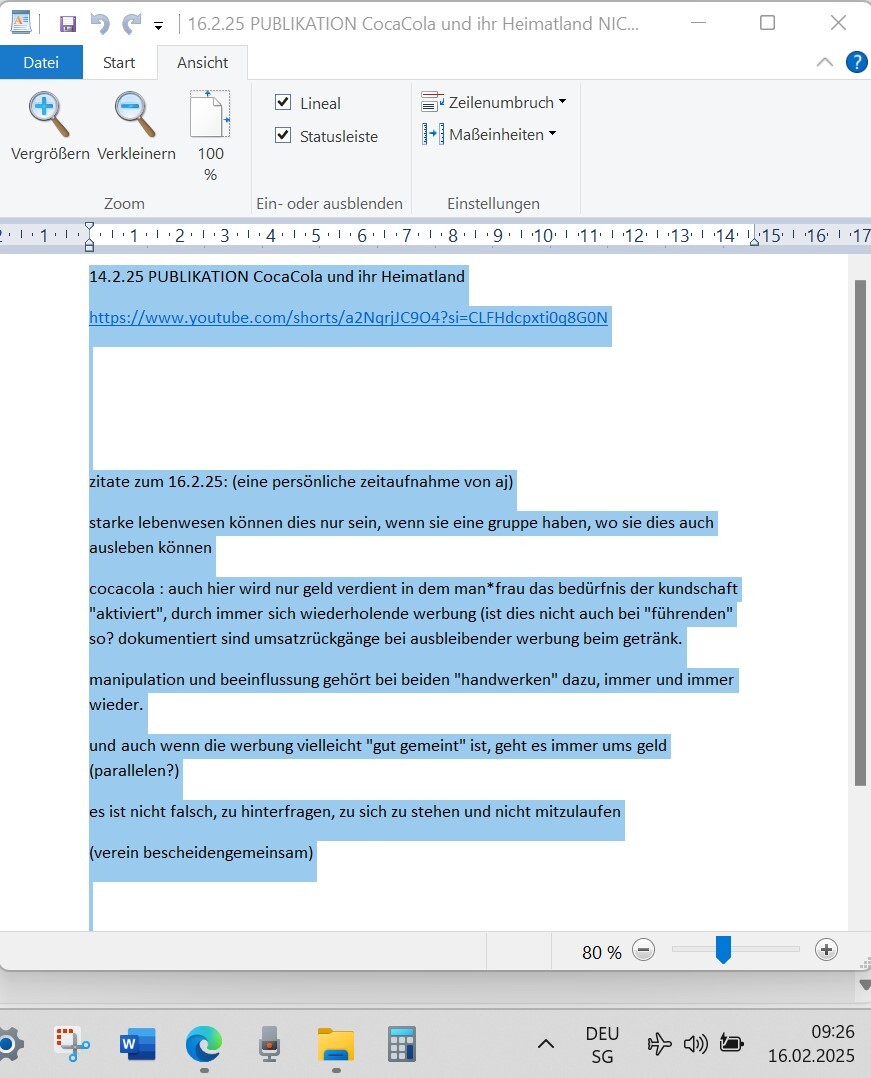871x1078 pixels.
Task: Open Microsoft Edge from taskbar
Action: tap(204, 1044)
